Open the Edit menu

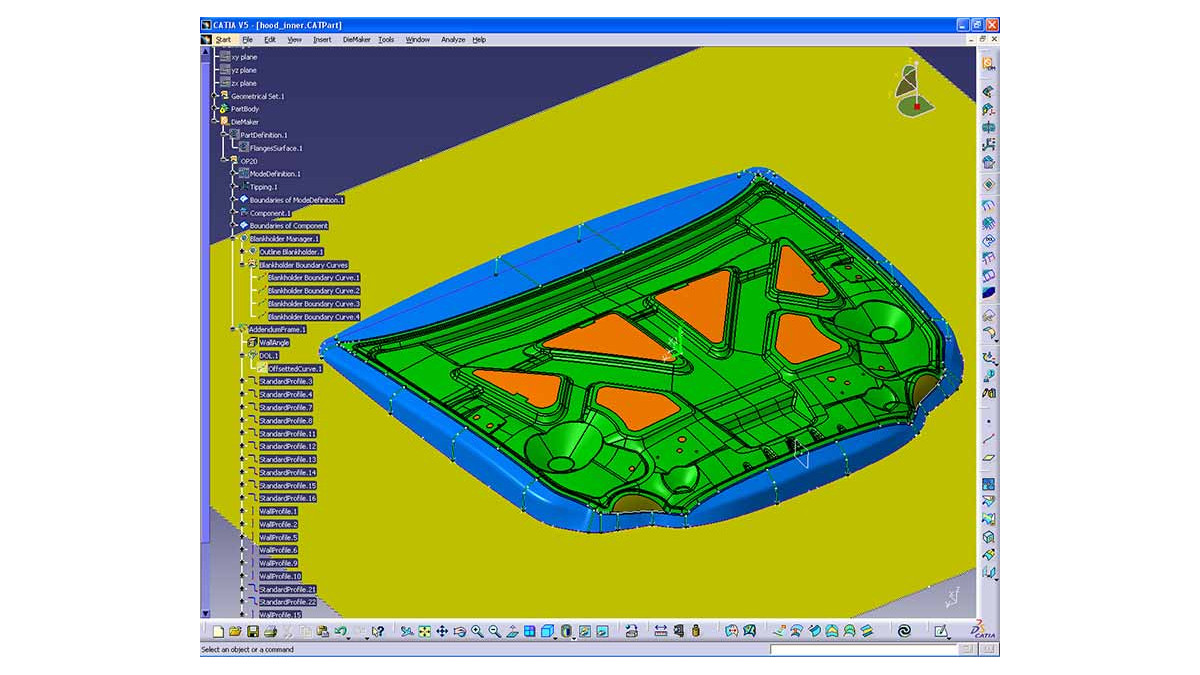pyautogui.click(x=270, y=40)
